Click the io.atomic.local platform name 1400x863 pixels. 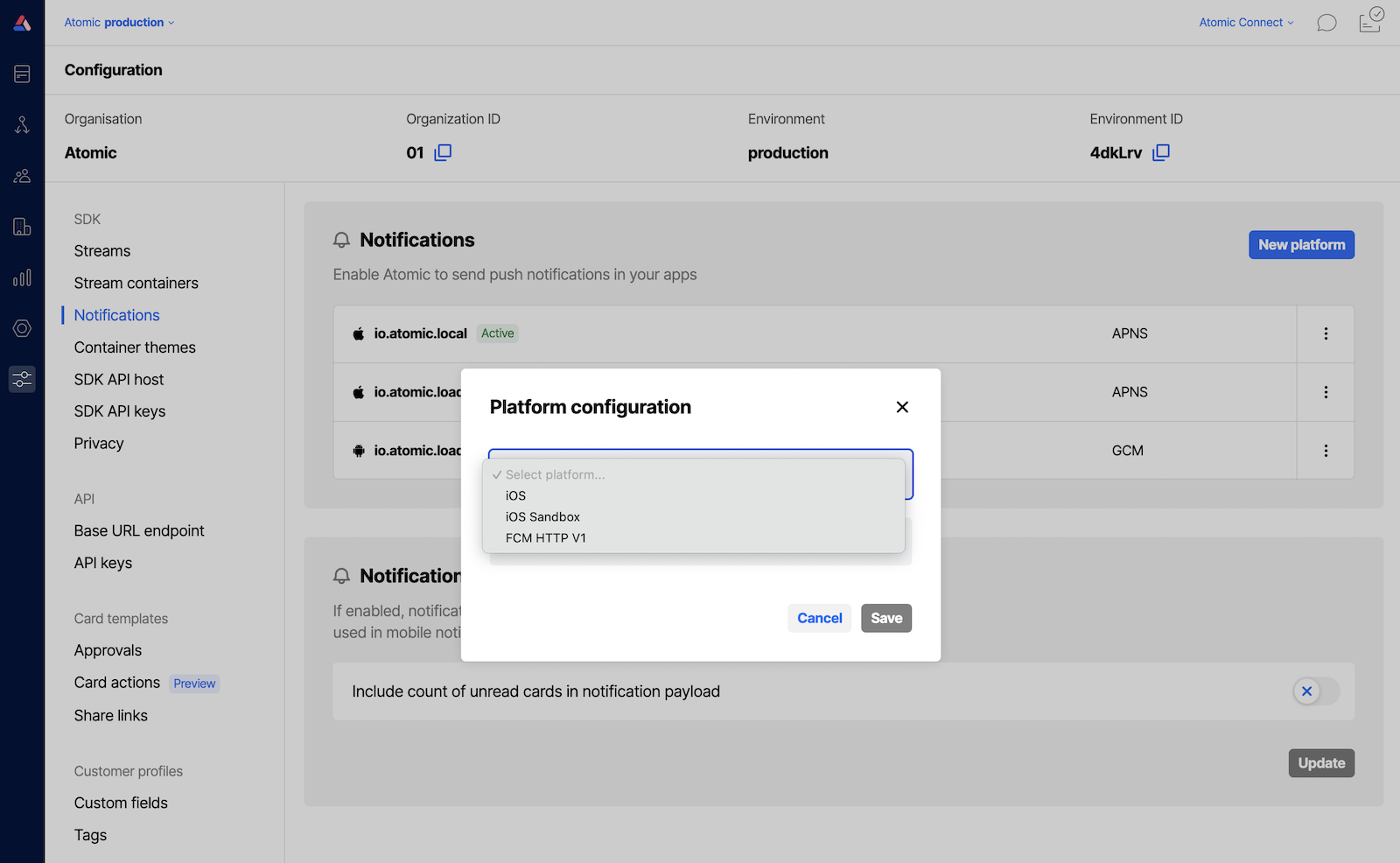click(421, 333)
